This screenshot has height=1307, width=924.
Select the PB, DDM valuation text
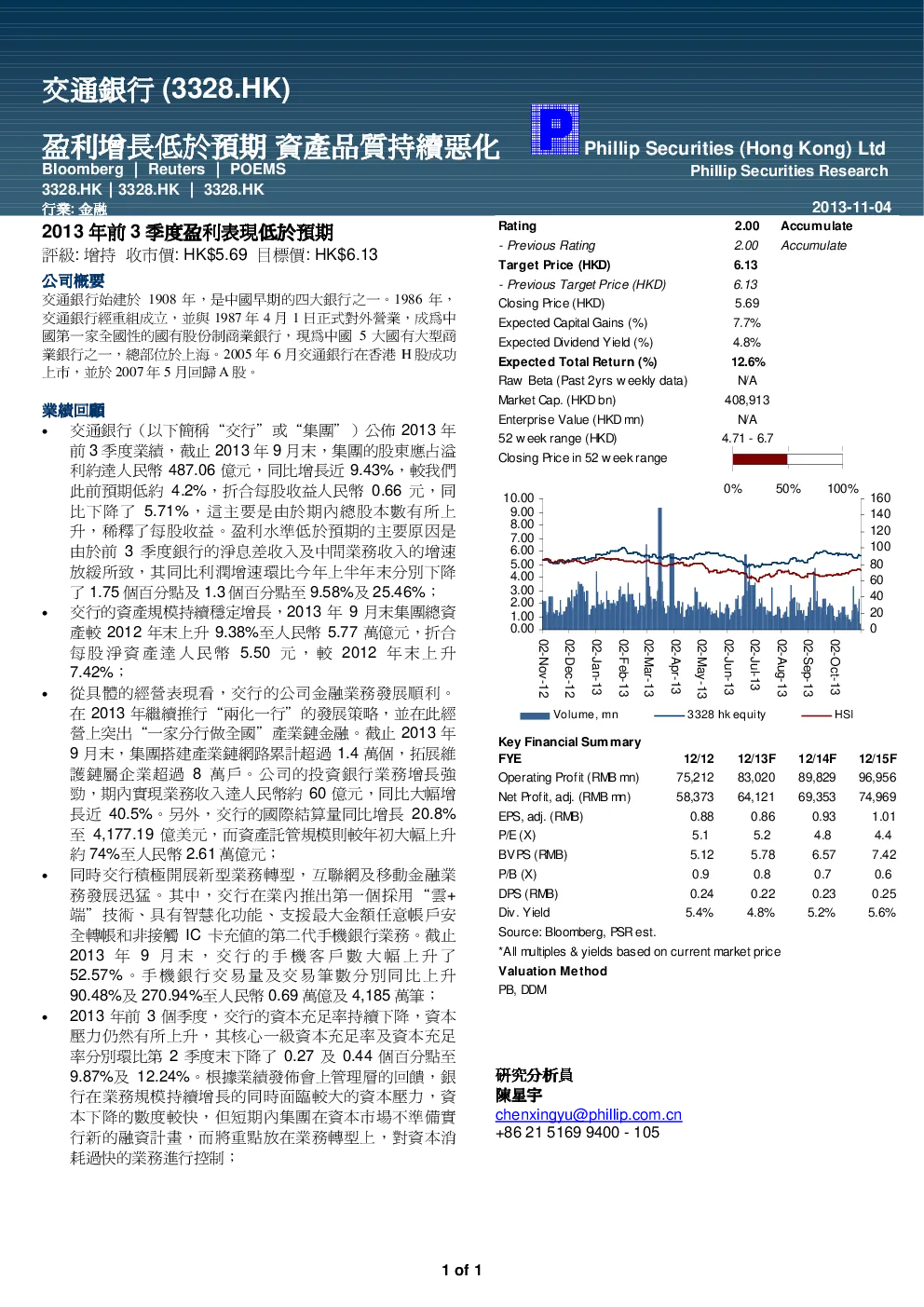(x=523, y=990)
